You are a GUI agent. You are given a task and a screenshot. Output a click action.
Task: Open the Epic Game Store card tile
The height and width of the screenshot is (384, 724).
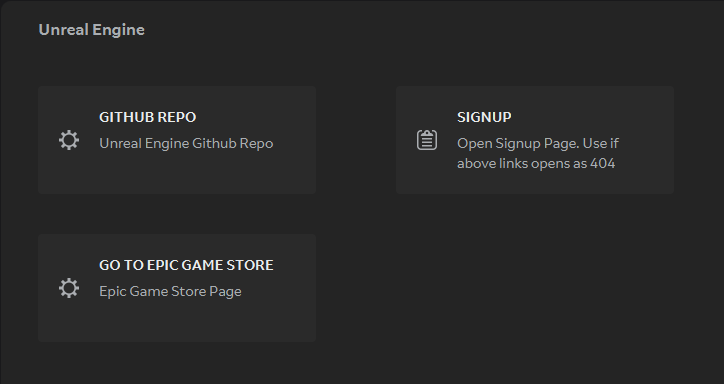point(177,288)
